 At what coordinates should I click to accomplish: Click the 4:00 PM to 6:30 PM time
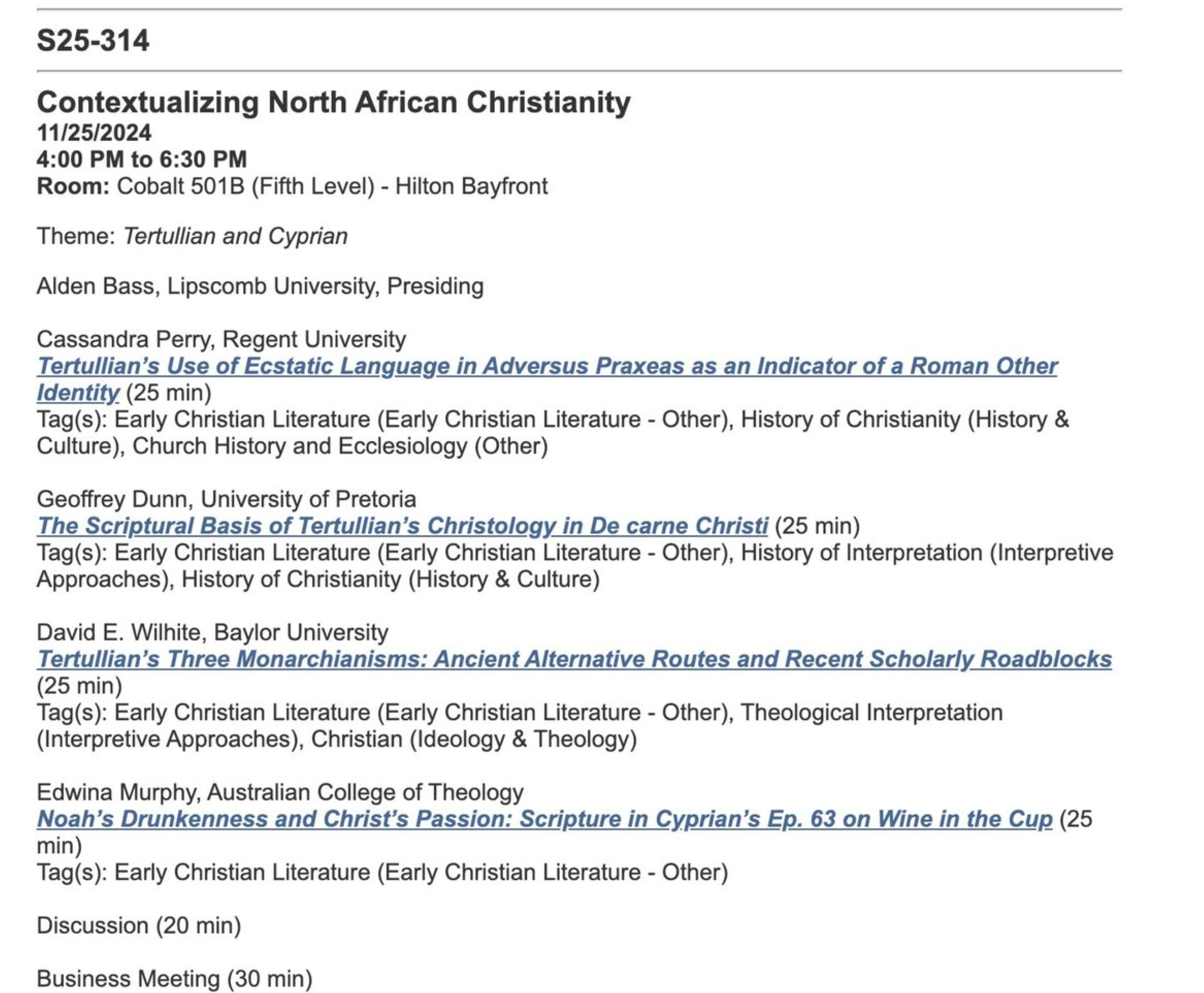(141, 160)
